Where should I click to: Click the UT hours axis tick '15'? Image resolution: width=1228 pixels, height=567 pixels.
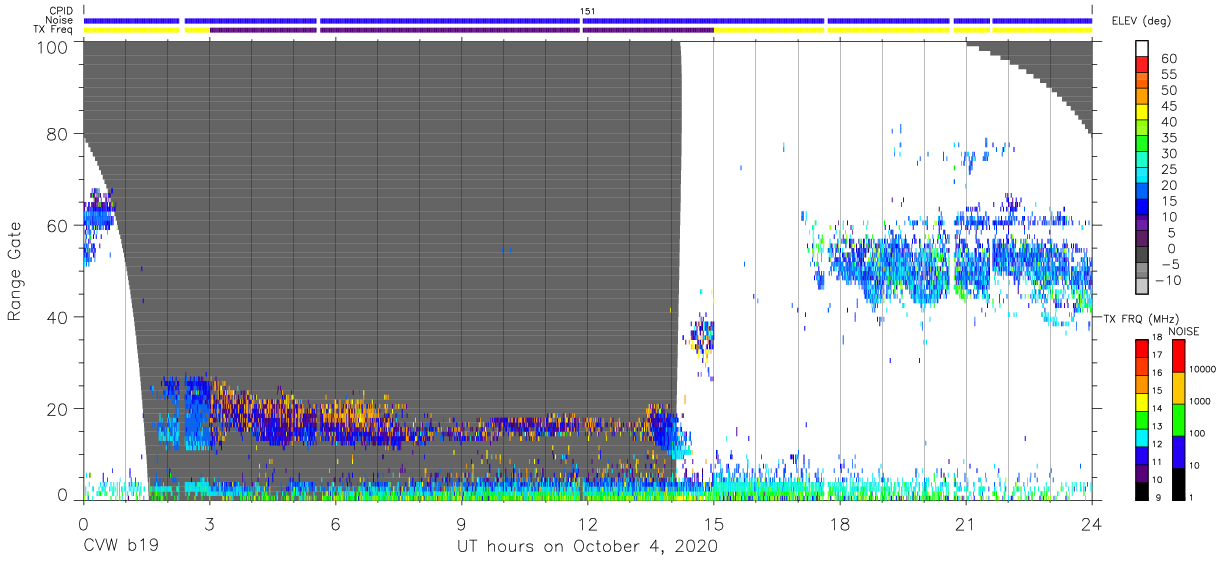(714, 522)
